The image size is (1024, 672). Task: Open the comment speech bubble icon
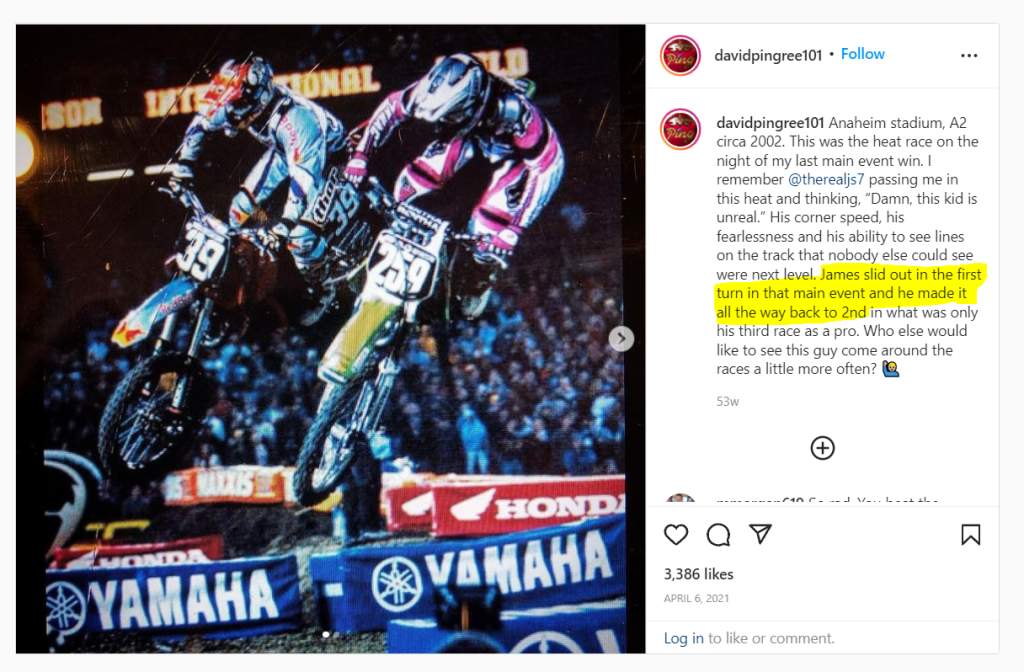point(718,535)
